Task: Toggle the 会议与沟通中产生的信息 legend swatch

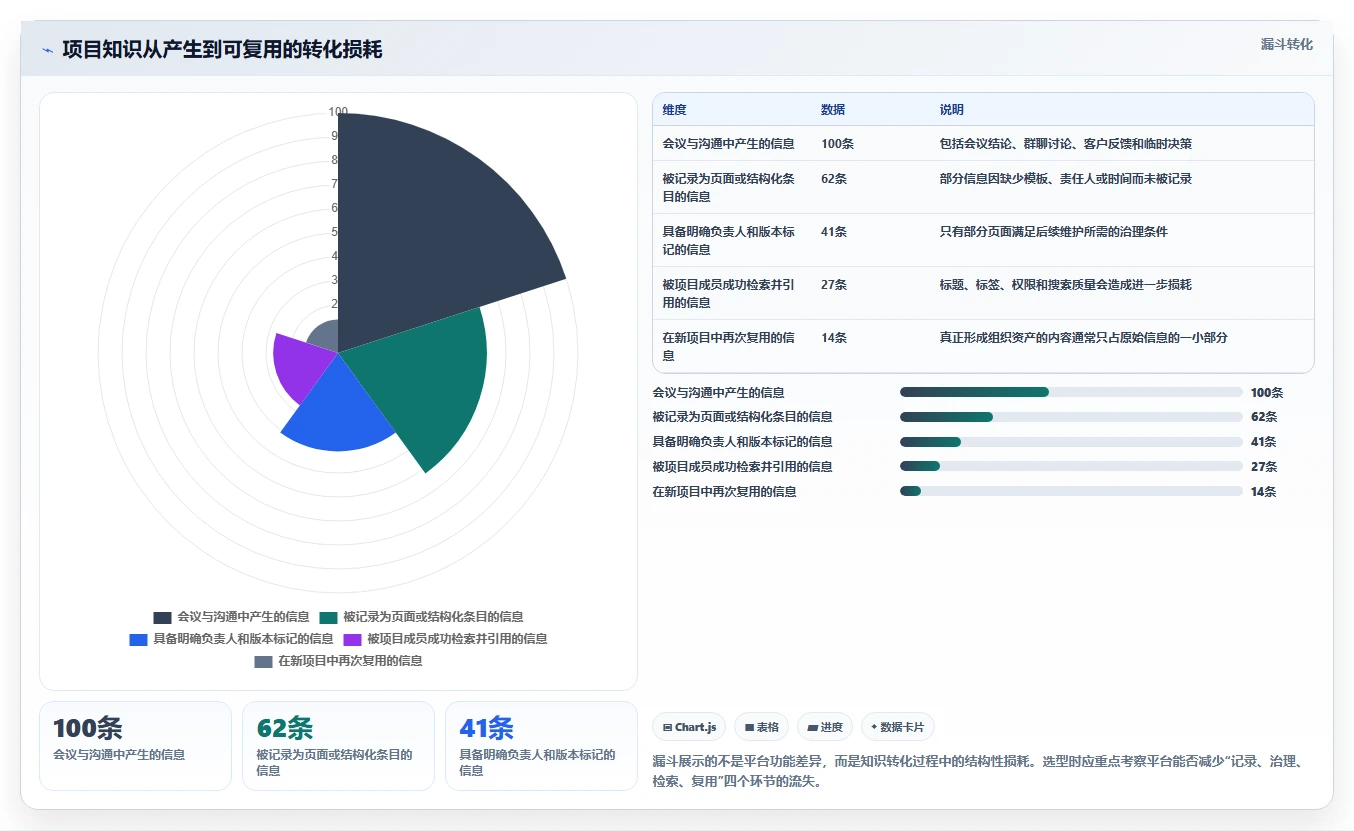Action: (x=162, y=617)
